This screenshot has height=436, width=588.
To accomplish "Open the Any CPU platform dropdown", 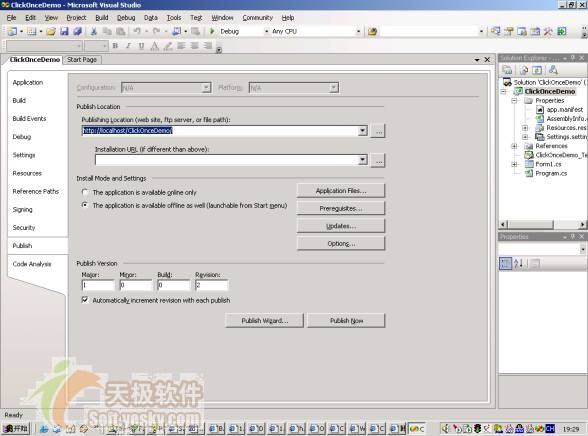I will pos(358,31).
